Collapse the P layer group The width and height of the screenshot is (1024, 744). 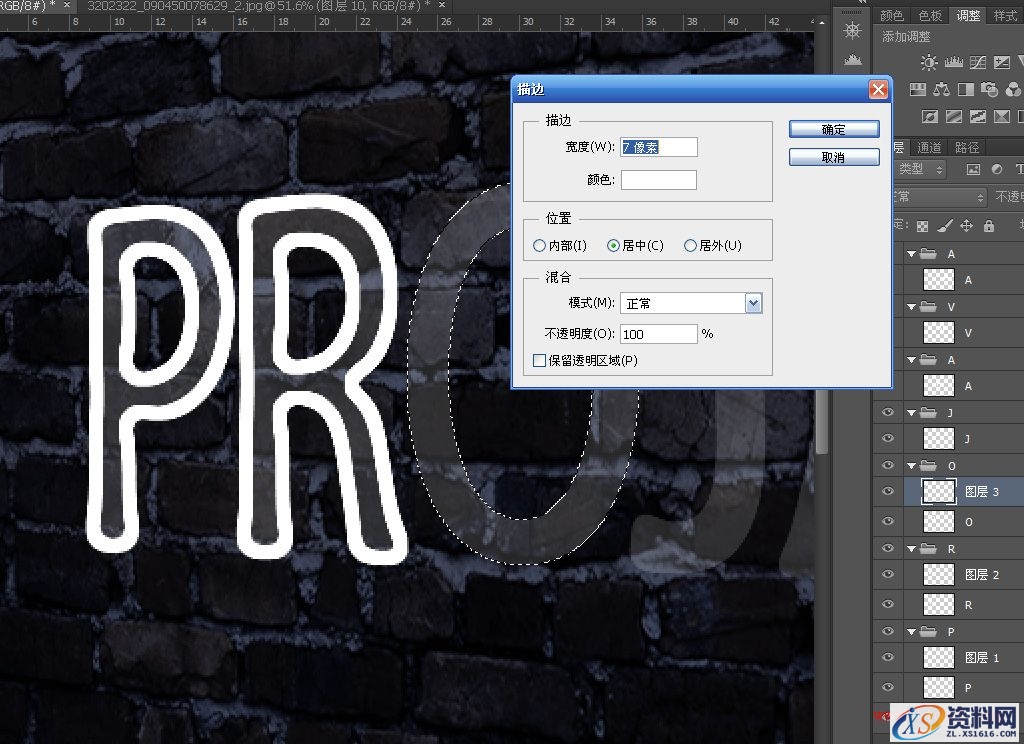[912, 632]
